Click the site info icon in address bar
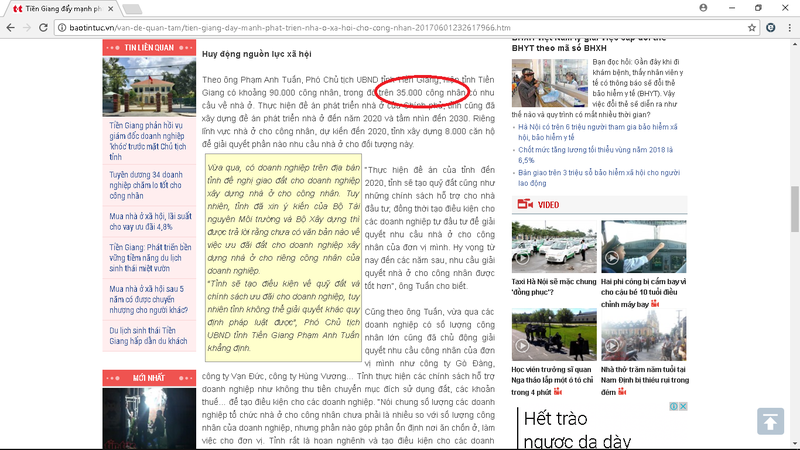This screenshot has width=800, height=450. pyautogui.click(x=62, y=28)
